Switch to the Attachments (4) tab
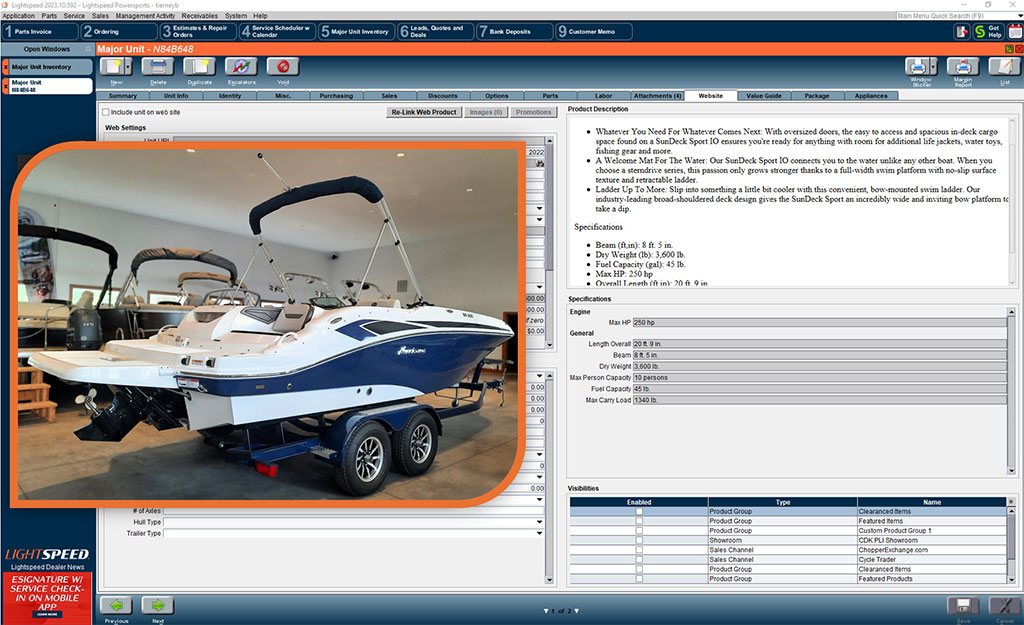The image size is (1024, 625). (657, 96)
